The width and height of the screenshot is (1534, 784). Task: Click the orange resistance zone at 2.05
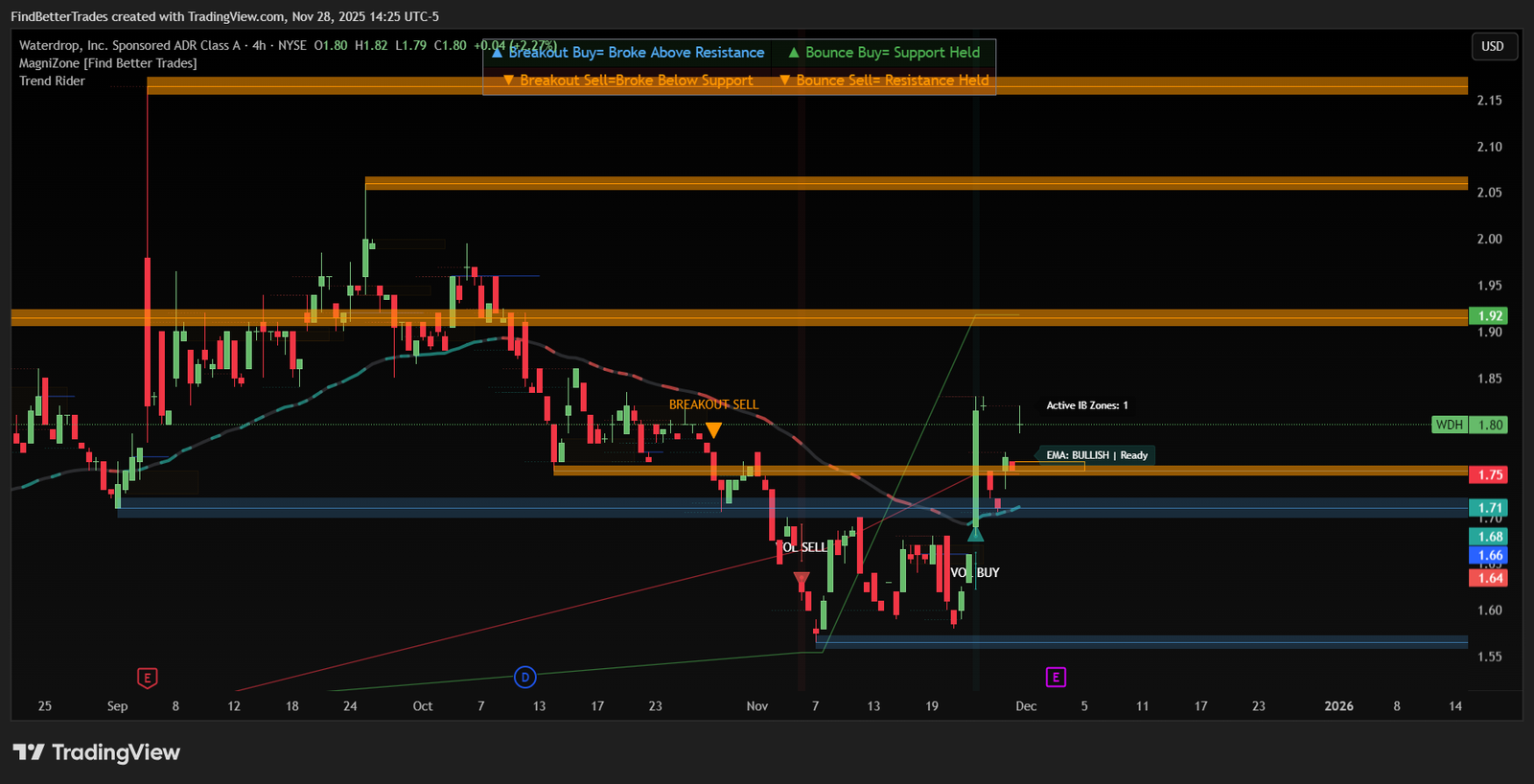(916, 183)
